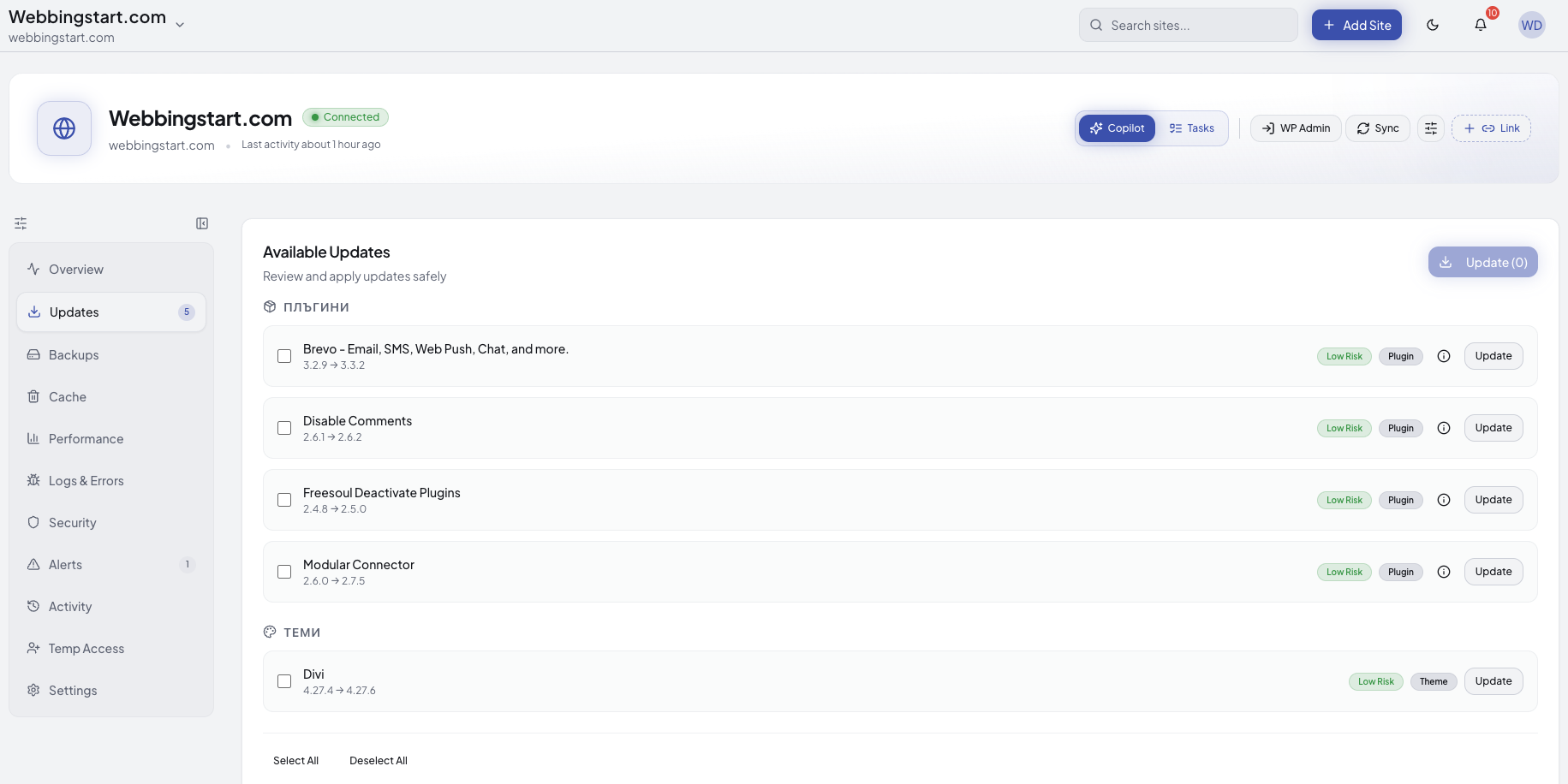Open the Backups section in the sidebar
This screenshot has width=1568, height=784.
pos(72,354)
